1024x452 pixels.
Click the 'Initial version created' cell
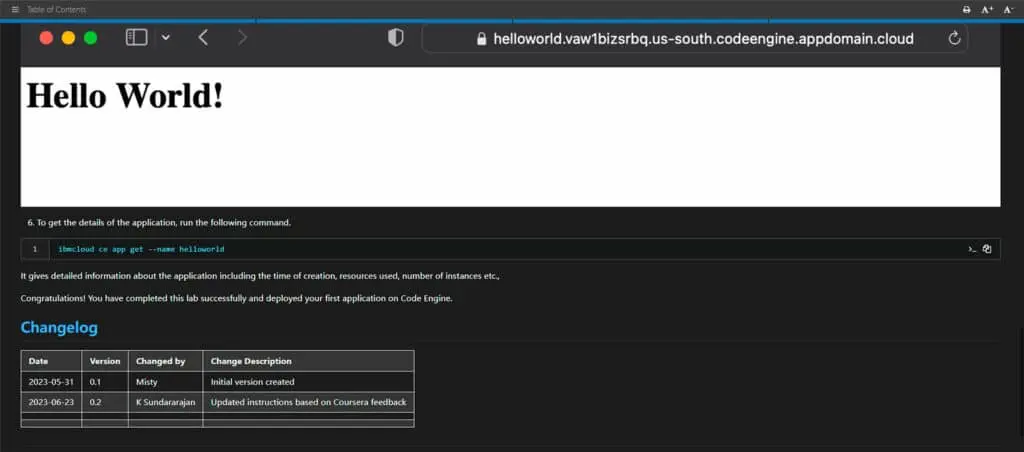coord(308,381)
